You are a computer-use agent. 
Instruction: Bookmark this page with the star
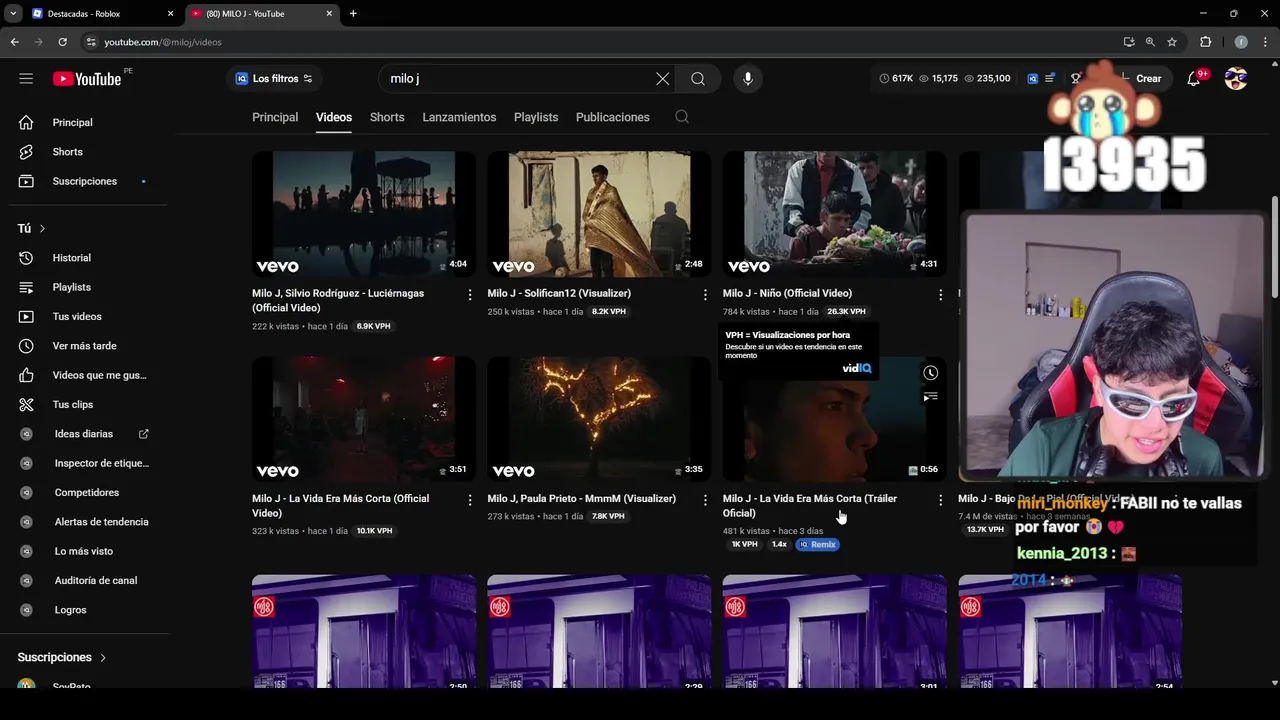pos(1172,42)
